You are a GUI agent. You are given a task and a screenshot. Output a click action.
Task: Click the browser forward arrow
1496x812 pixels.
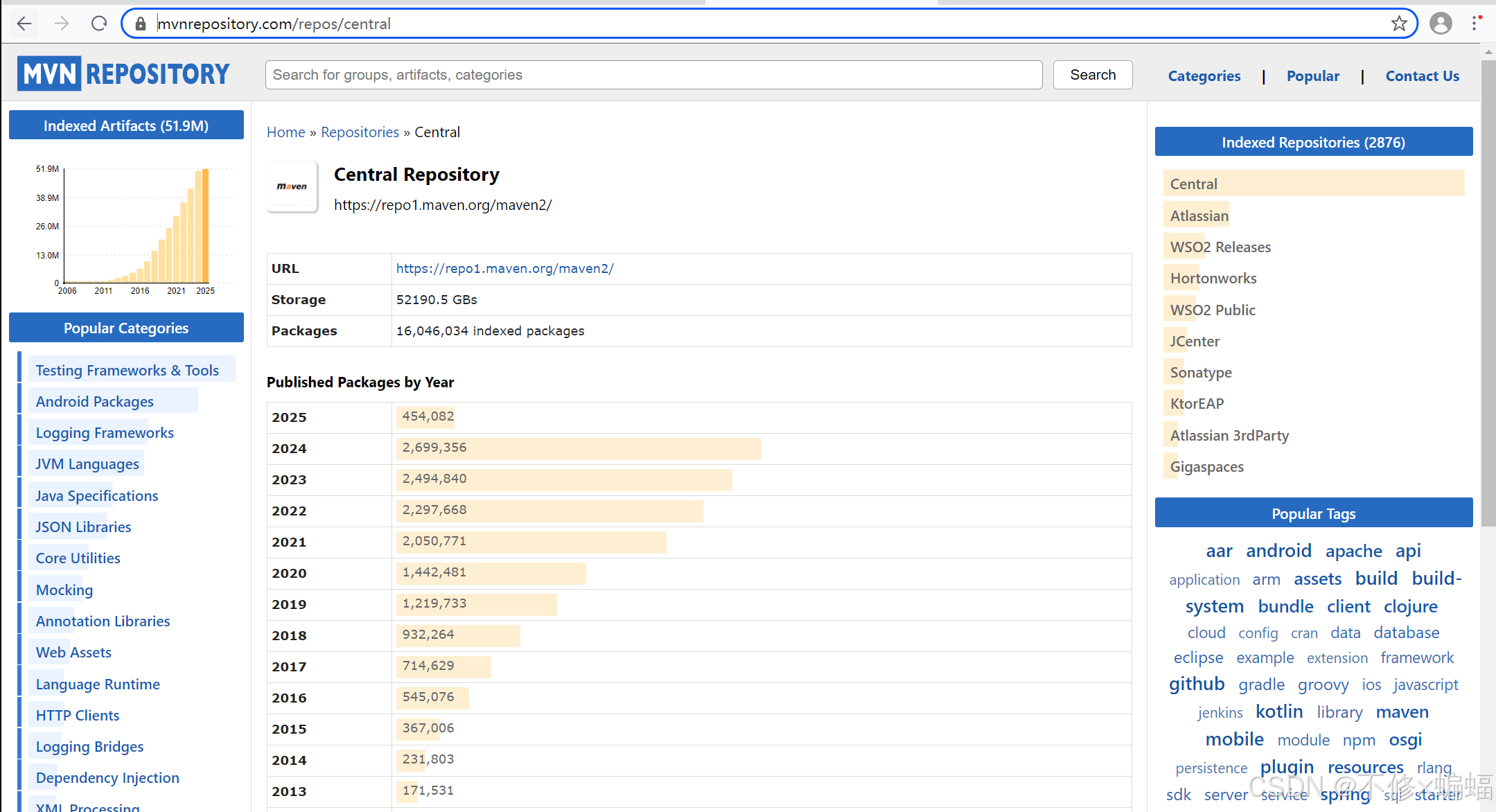tap(62, 24)
